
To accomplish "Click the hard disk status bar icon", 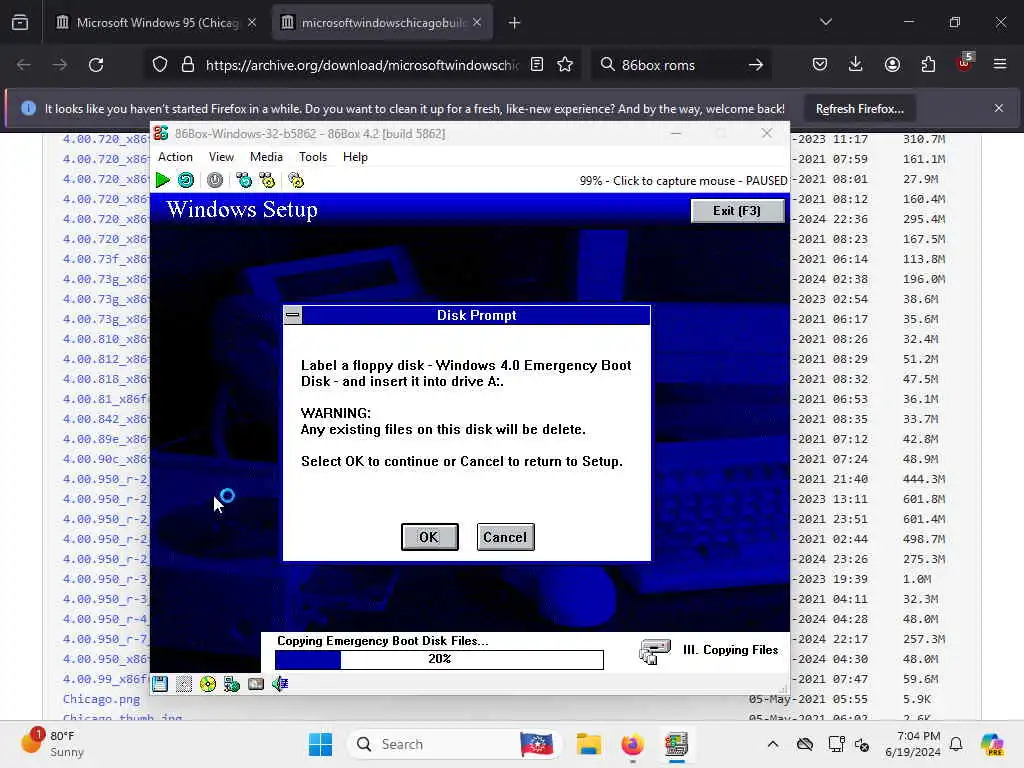I will click(x=232, y=684).
